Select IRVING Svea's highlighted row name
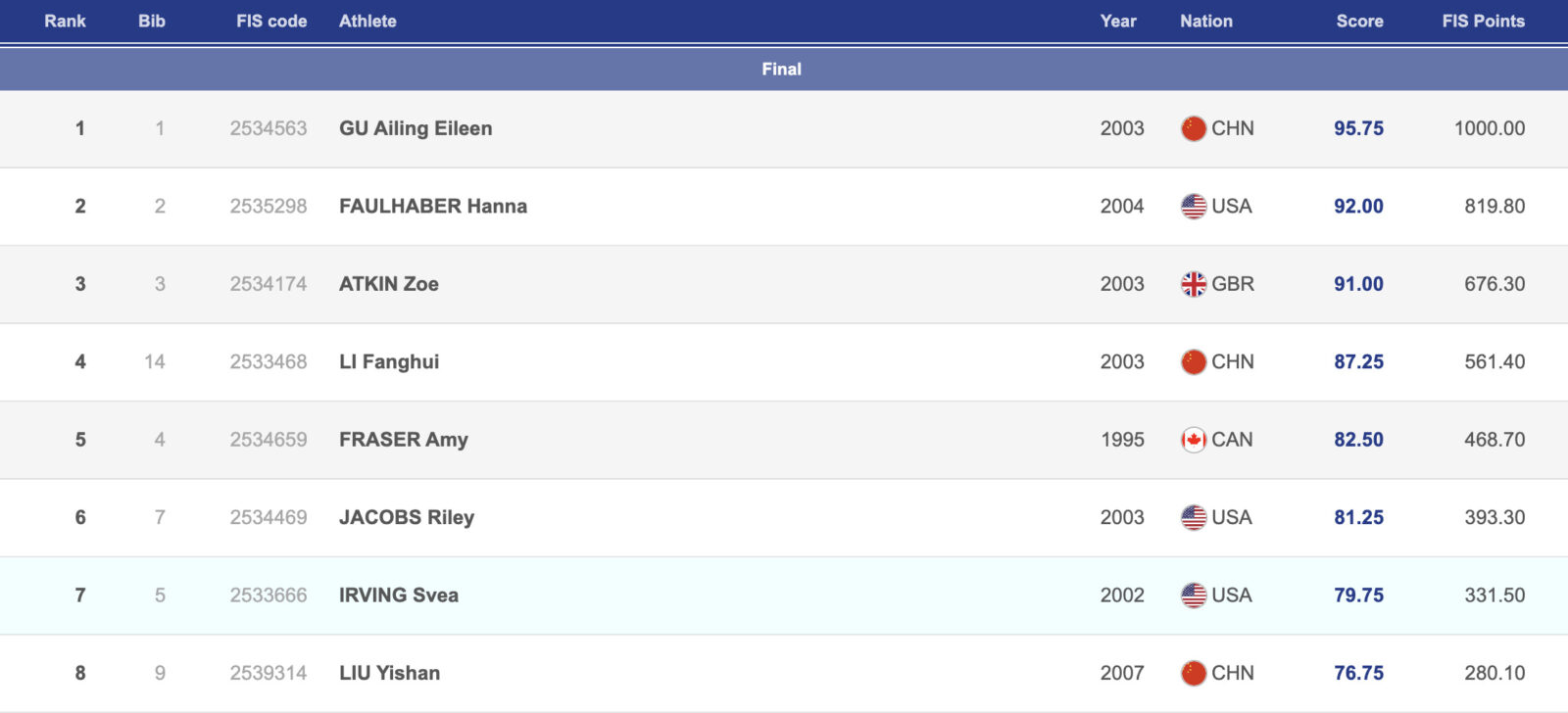Viewport: 1568px width, 713px height. [x=398, y=595]
